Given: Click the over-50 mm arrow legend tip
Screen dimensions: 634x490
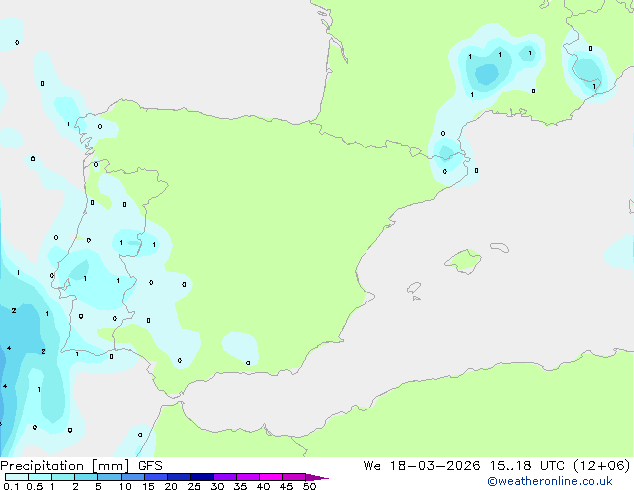Looking at the screenshot, I should tap(317, 477).
